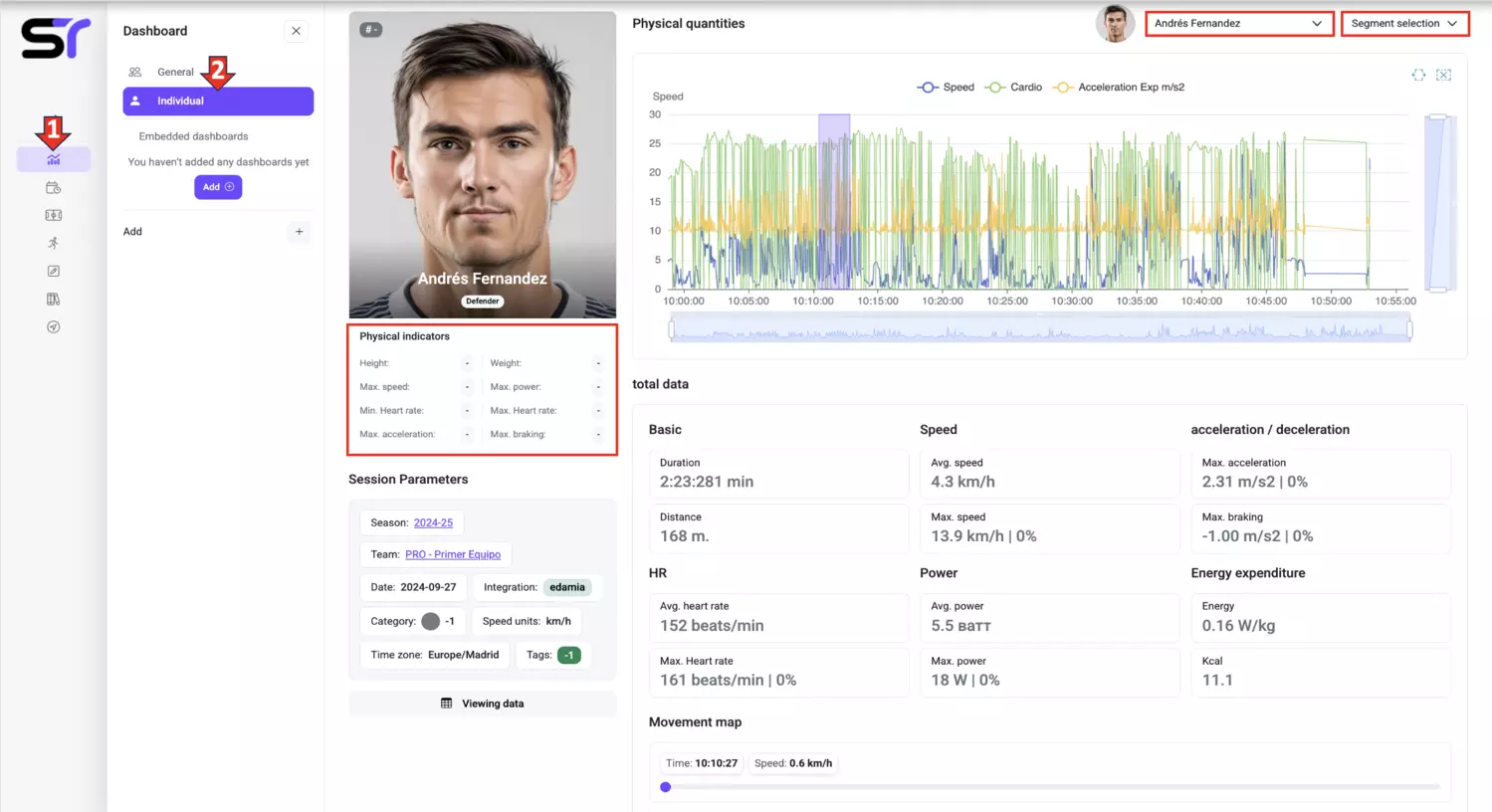Open the 2024-25 season link
This screenshot has height=812, width=1492.
click(433, 522)
